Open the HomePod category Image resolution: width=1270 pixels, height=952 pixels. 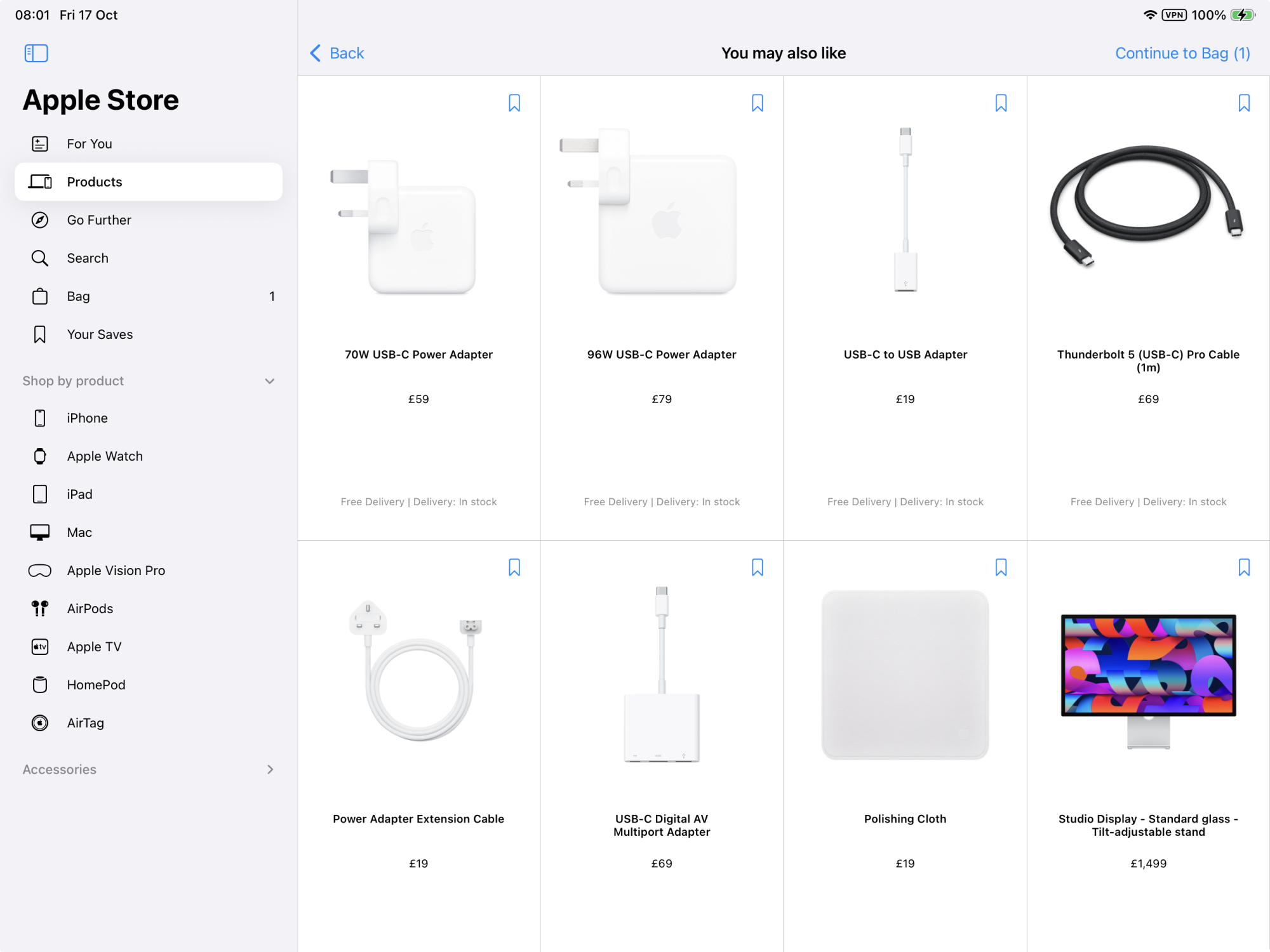tap(96, 685)
